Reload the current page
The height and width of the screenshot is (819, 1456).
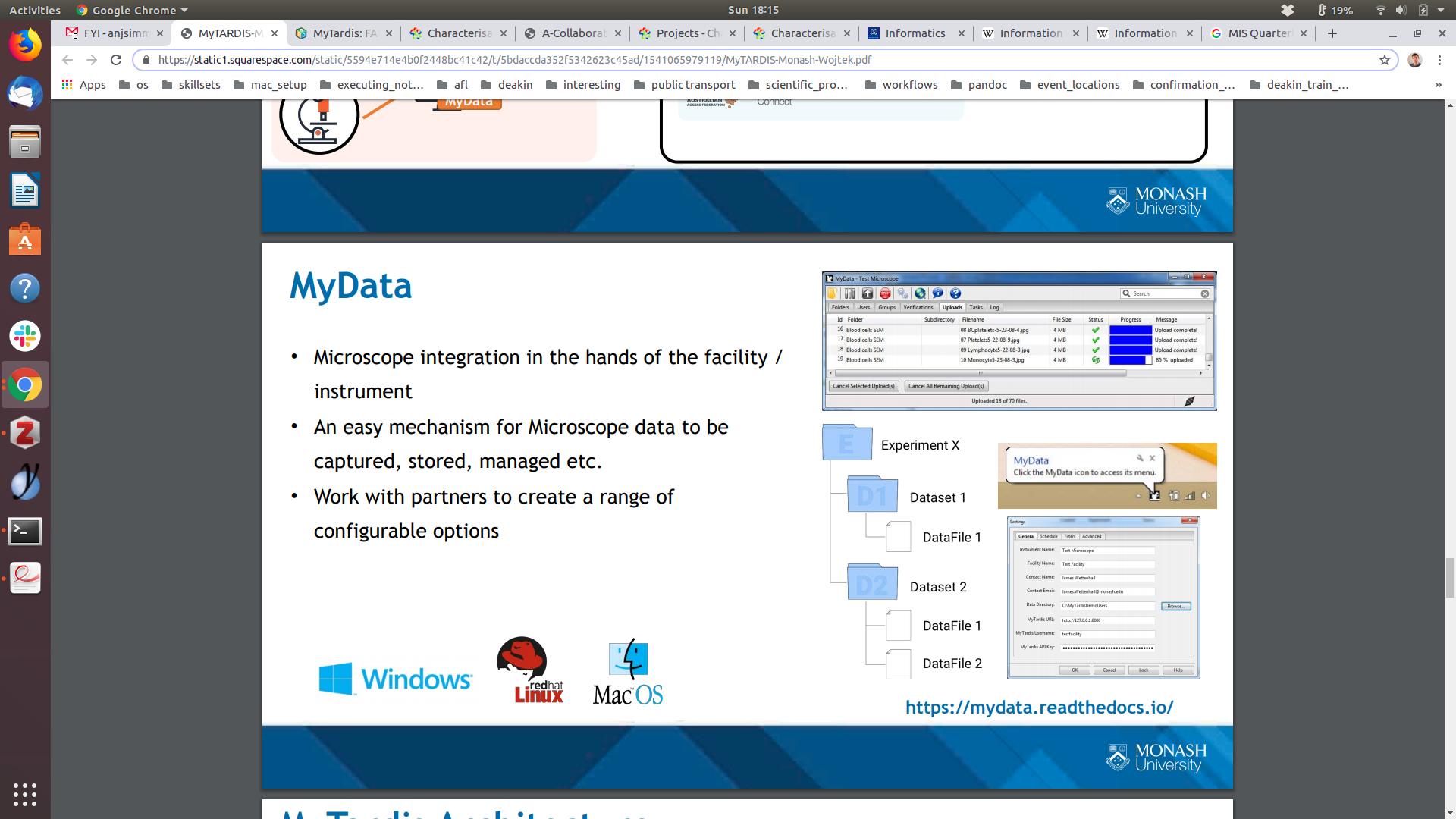point(116,60)
